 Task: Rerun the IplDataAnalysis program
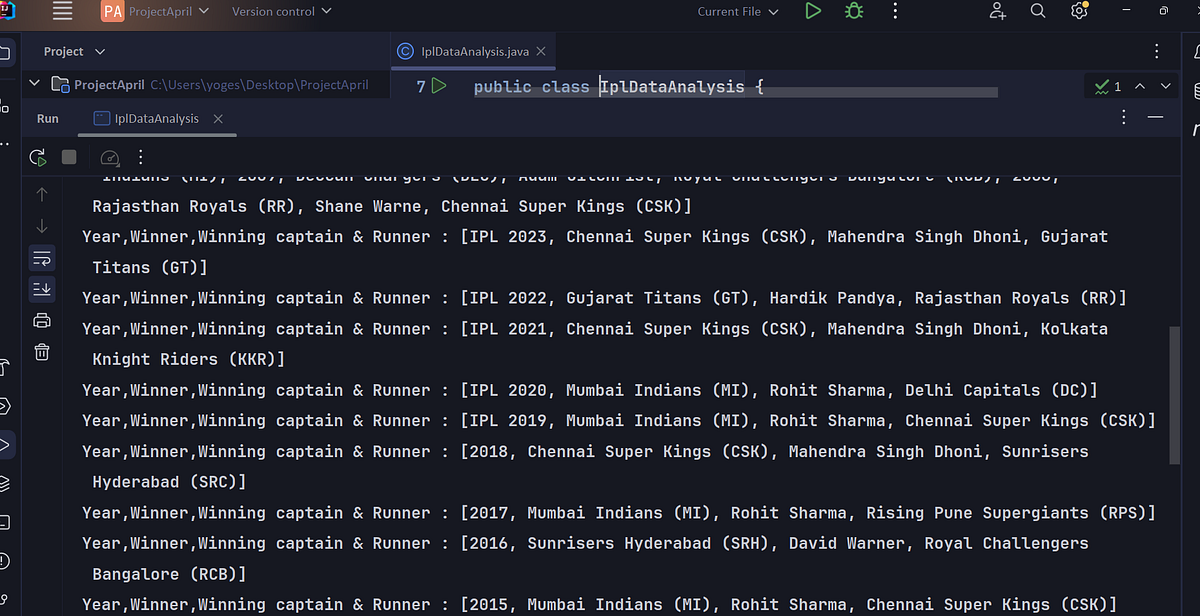pos(38,157)
